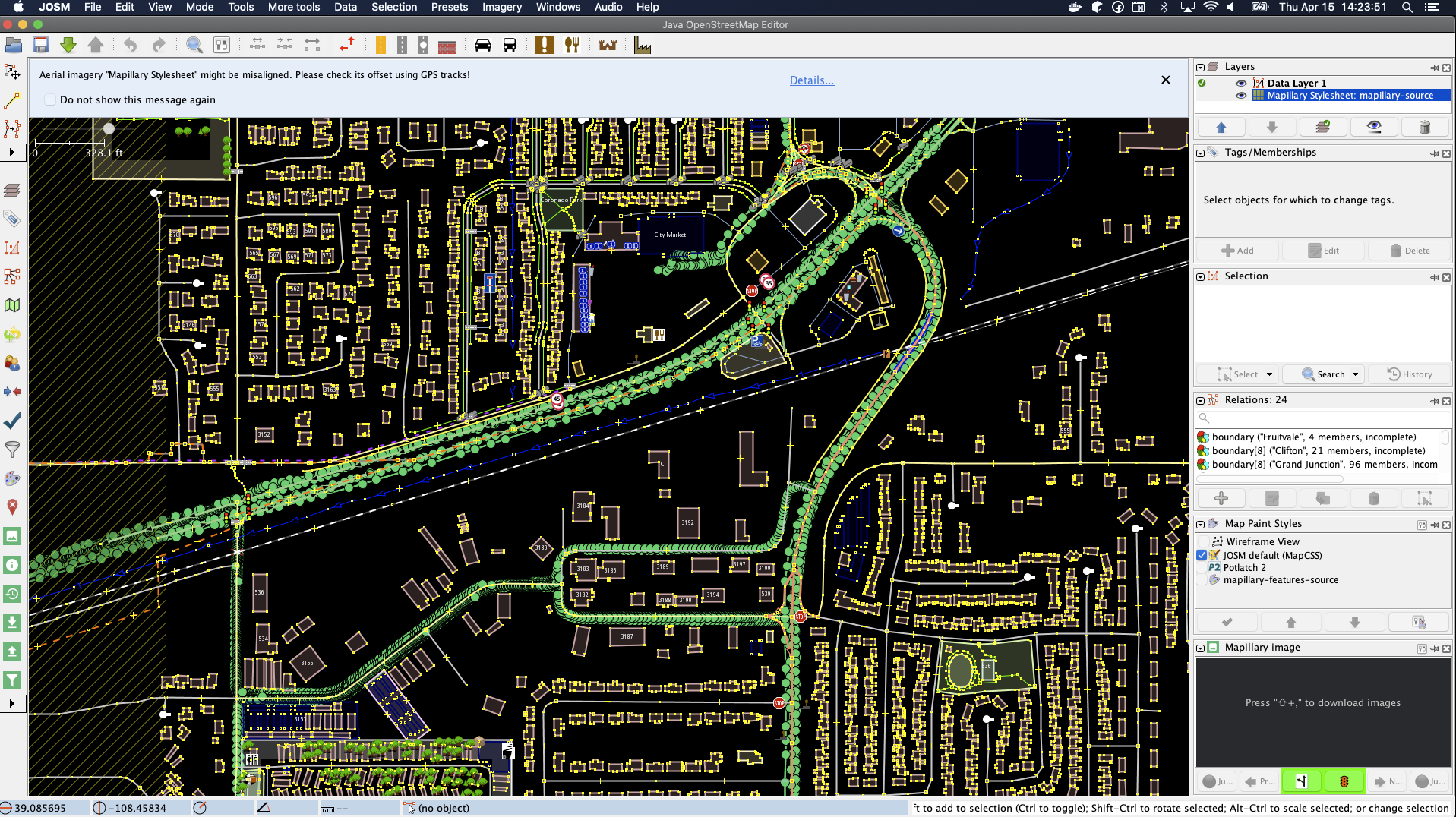1456x817 pixels.
Task: Open the Details... link in notification
Action: pyautogui.click(x=811, y=80)
